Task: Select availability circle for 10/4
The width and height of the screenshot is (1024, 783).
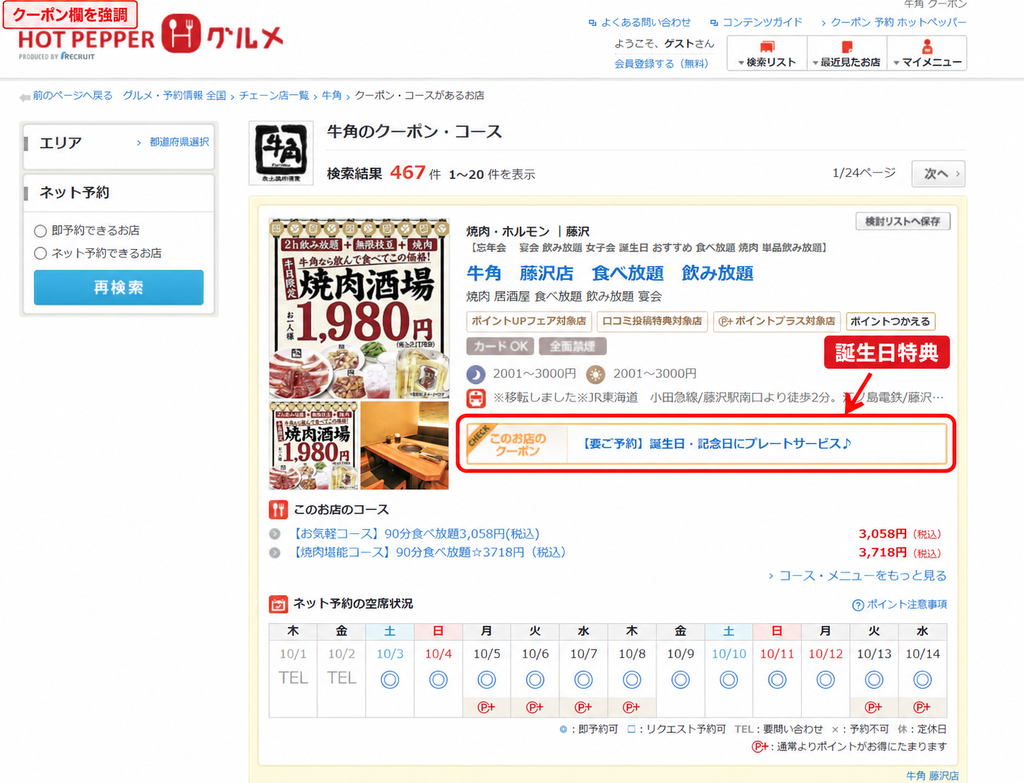Action: [438, 680]
